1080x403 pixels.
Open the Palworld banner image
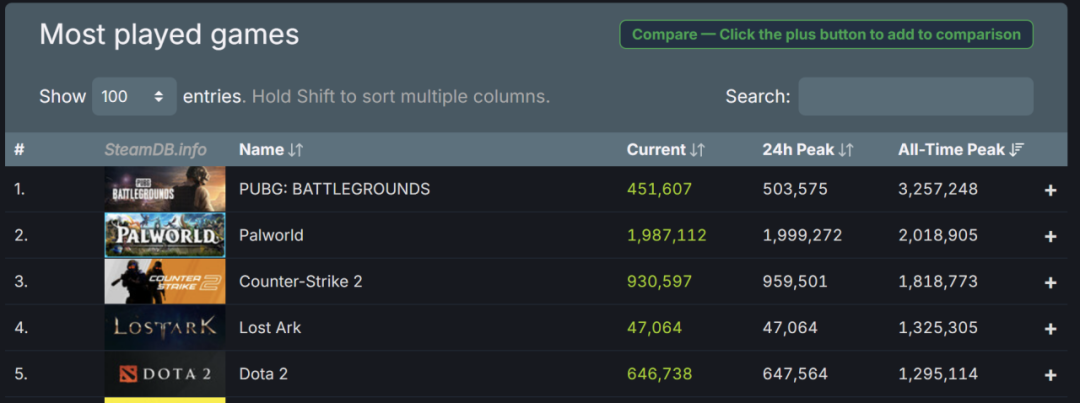click(x=165, y=235)
